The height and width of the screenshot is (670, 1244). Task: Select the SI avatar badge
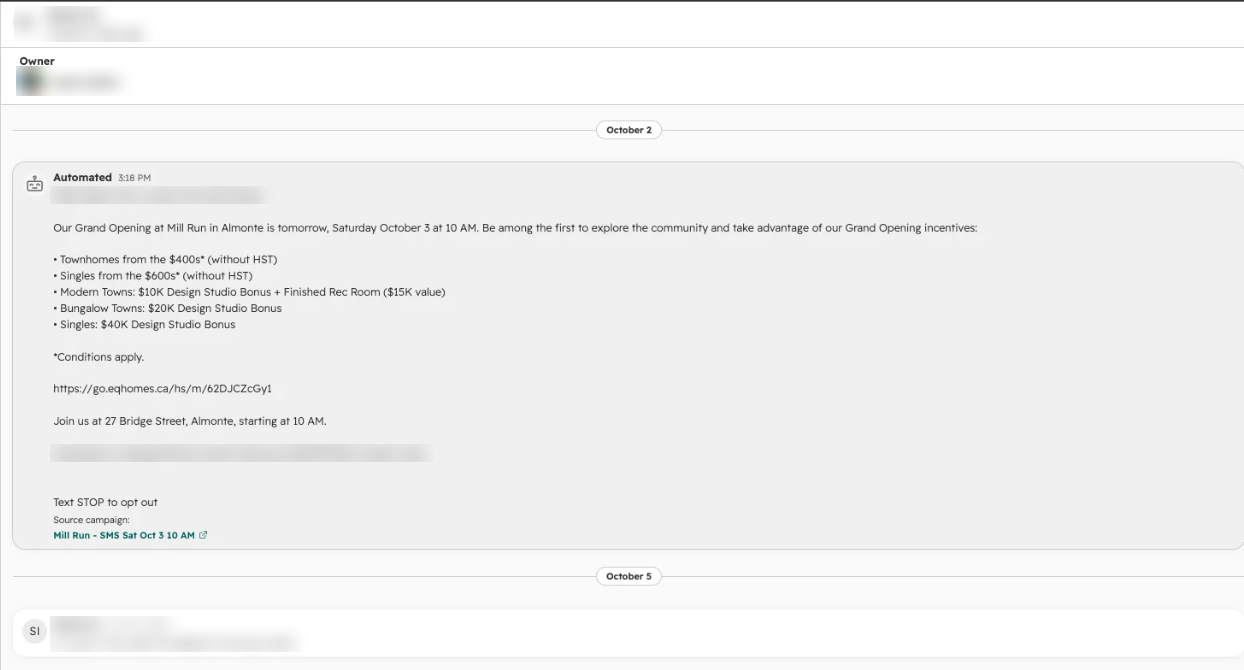(35, 631)
